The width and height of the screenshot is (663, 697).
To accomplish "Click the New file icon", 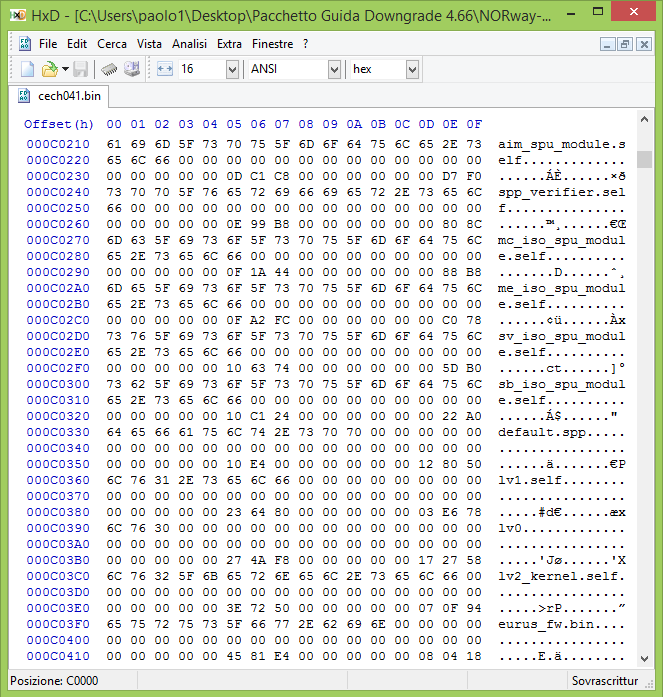I will pyautogui.click(x=27, y=69).
